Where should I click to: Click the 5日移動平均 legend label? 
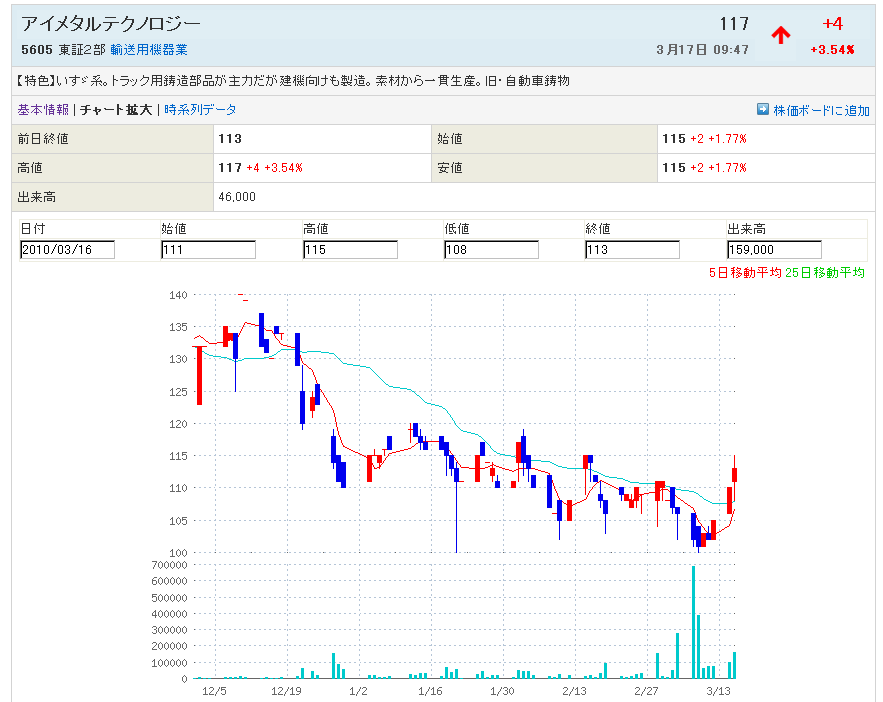(x=745, y=272)
